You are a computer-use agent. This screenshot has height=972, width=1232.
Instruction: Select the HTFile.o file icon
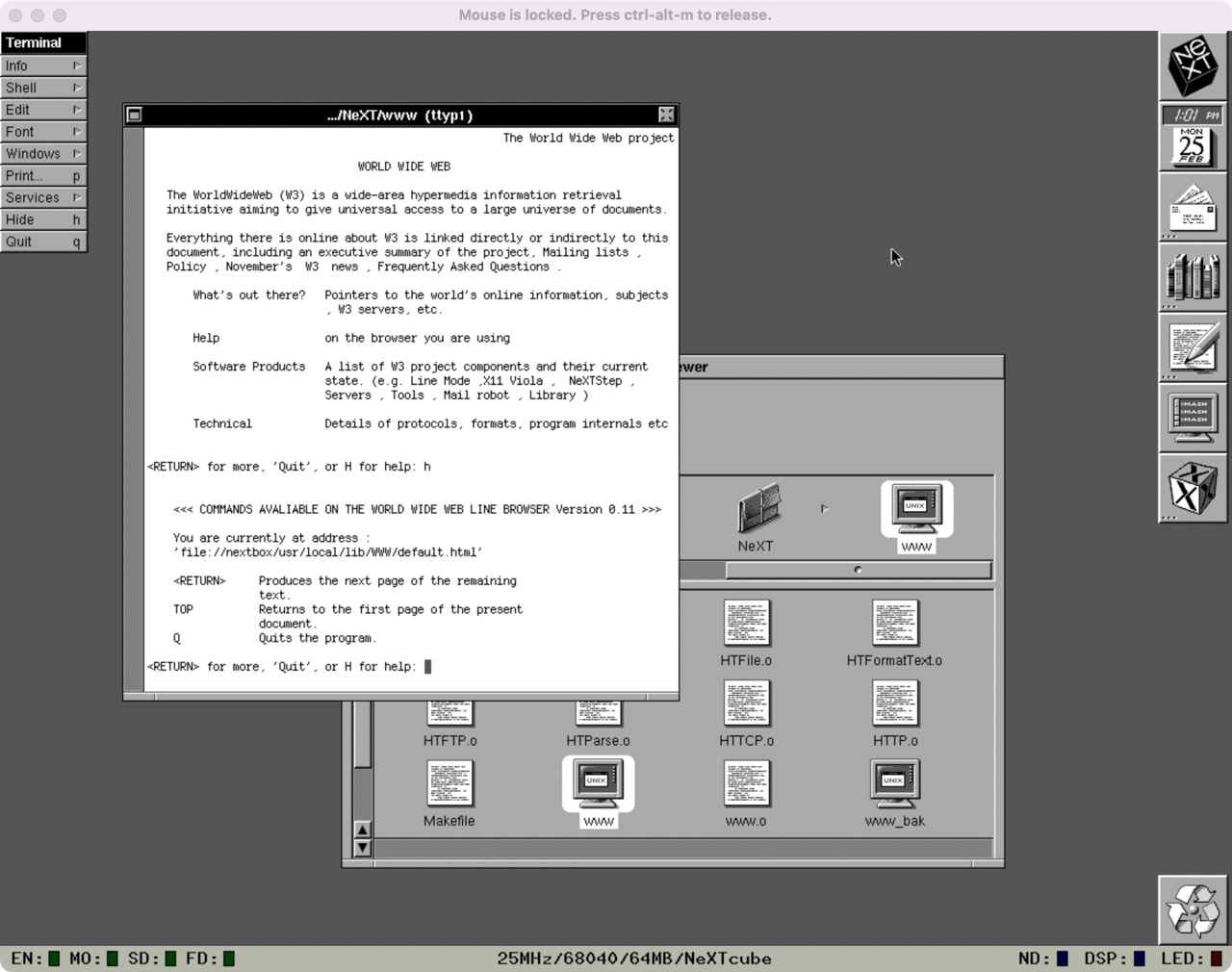tap(746, 624)
